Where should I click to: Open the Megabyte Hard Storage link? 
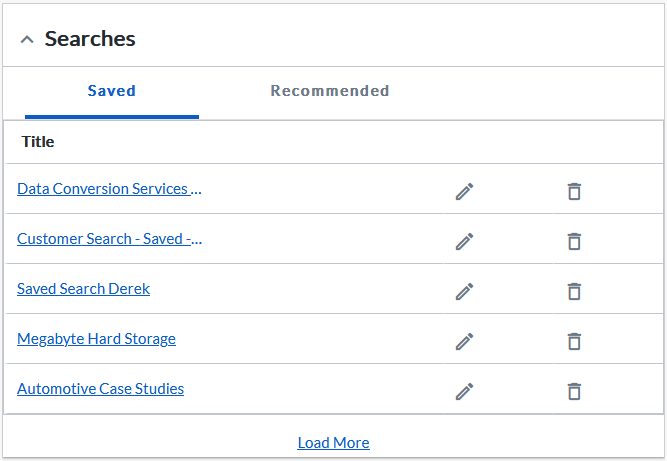tap(96, 339)
